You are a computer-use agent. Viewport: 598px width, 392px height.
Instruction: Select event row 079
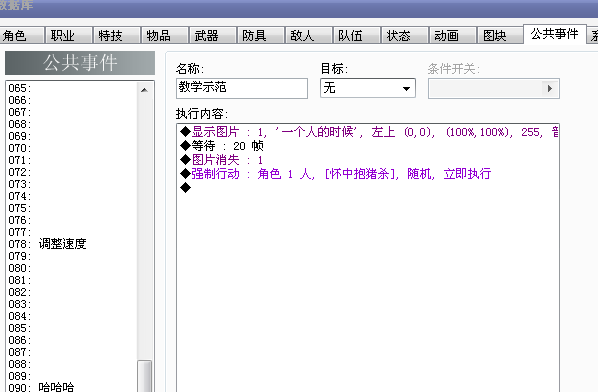pos(72,256)
